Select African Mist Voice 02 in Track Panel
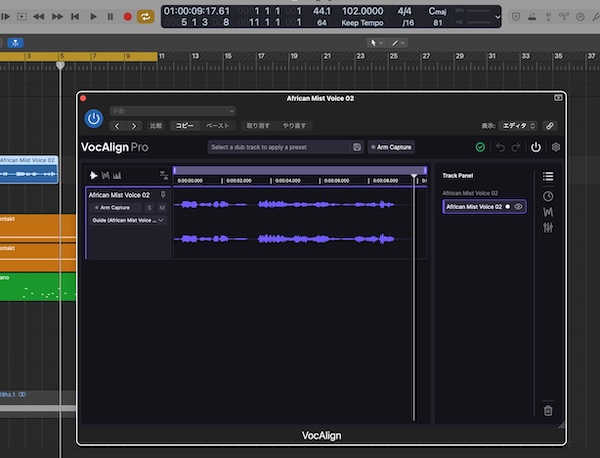This screenshot has height=458, width=600. [484, 207]
